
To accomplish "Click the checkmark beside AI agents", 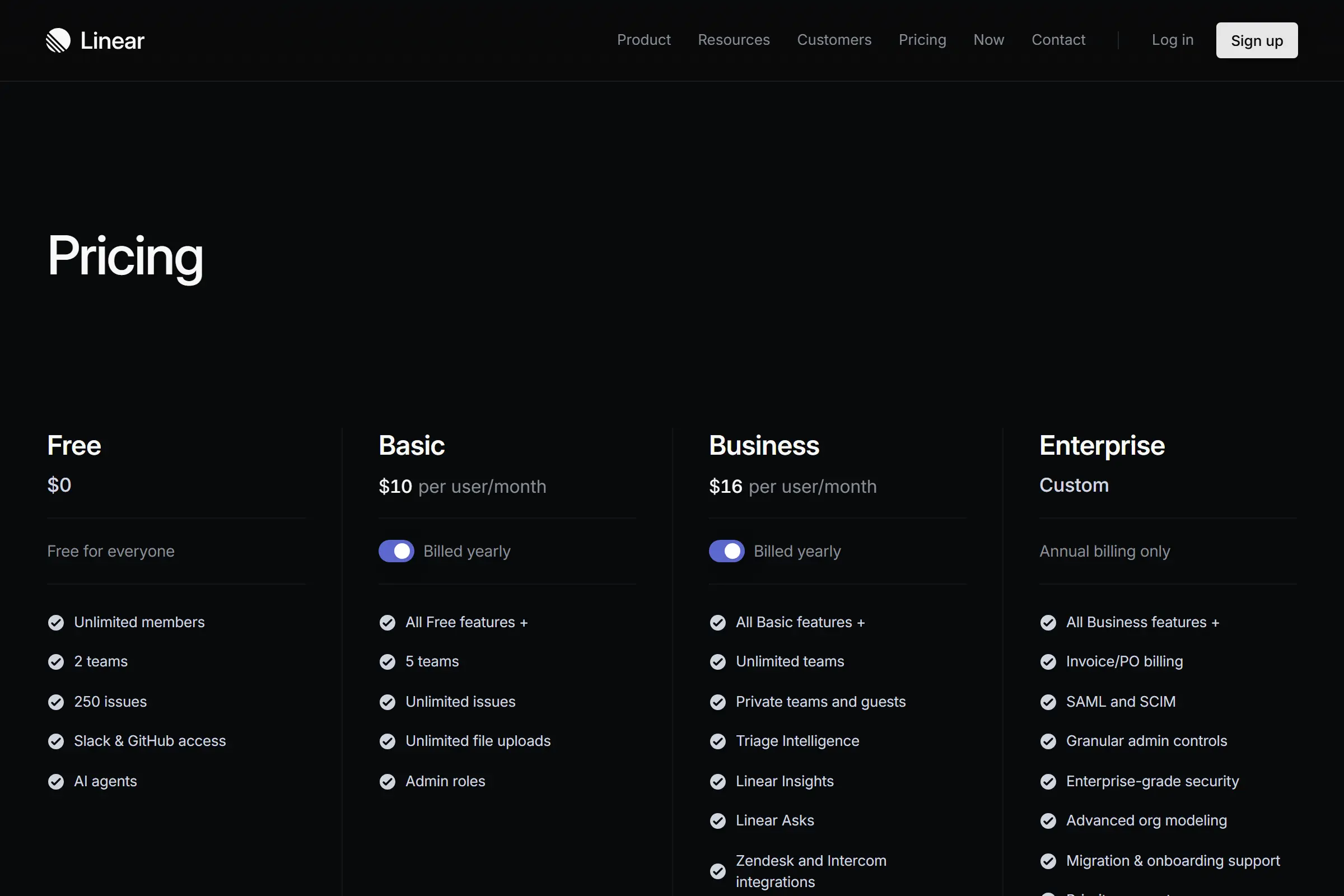I will tap(55, 781).
